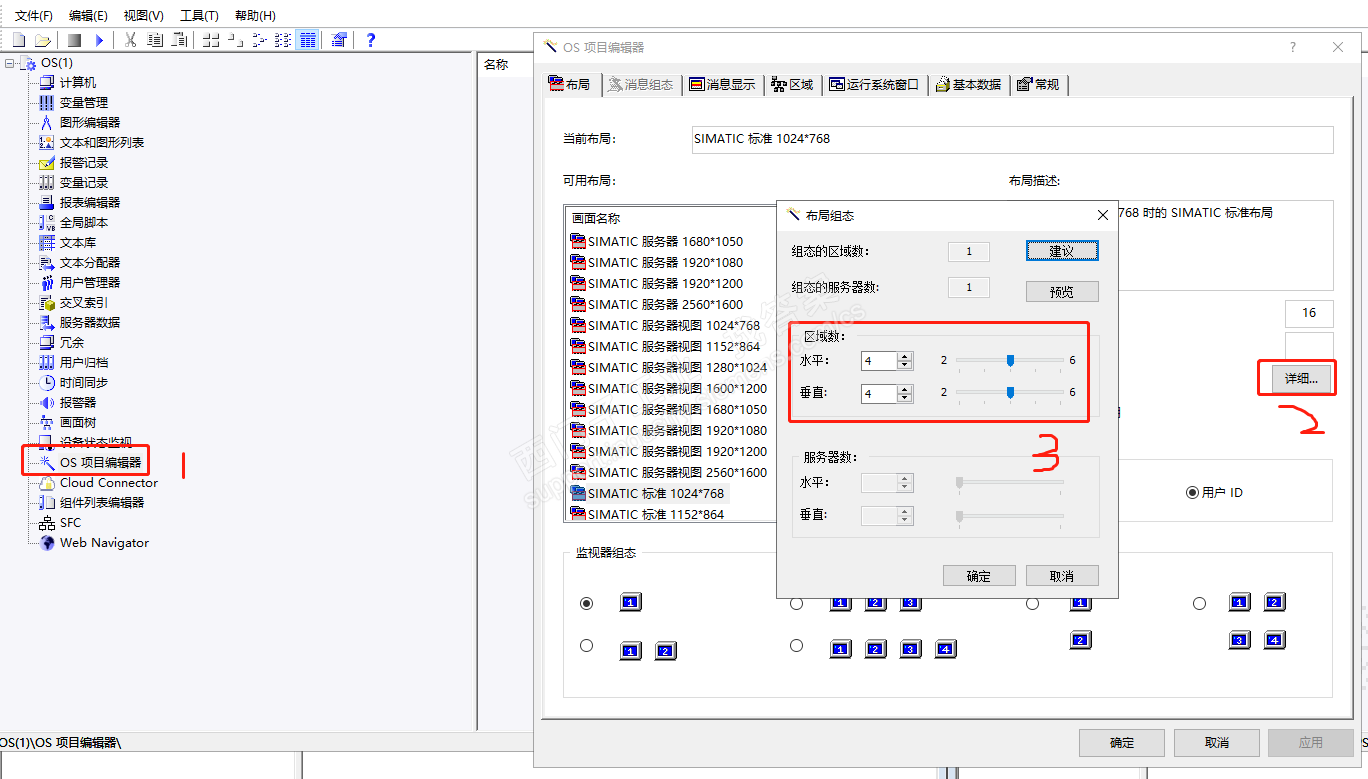Collapse the OS(1) tree root node
Screen dimensions: 1368x779
(9, 63)
